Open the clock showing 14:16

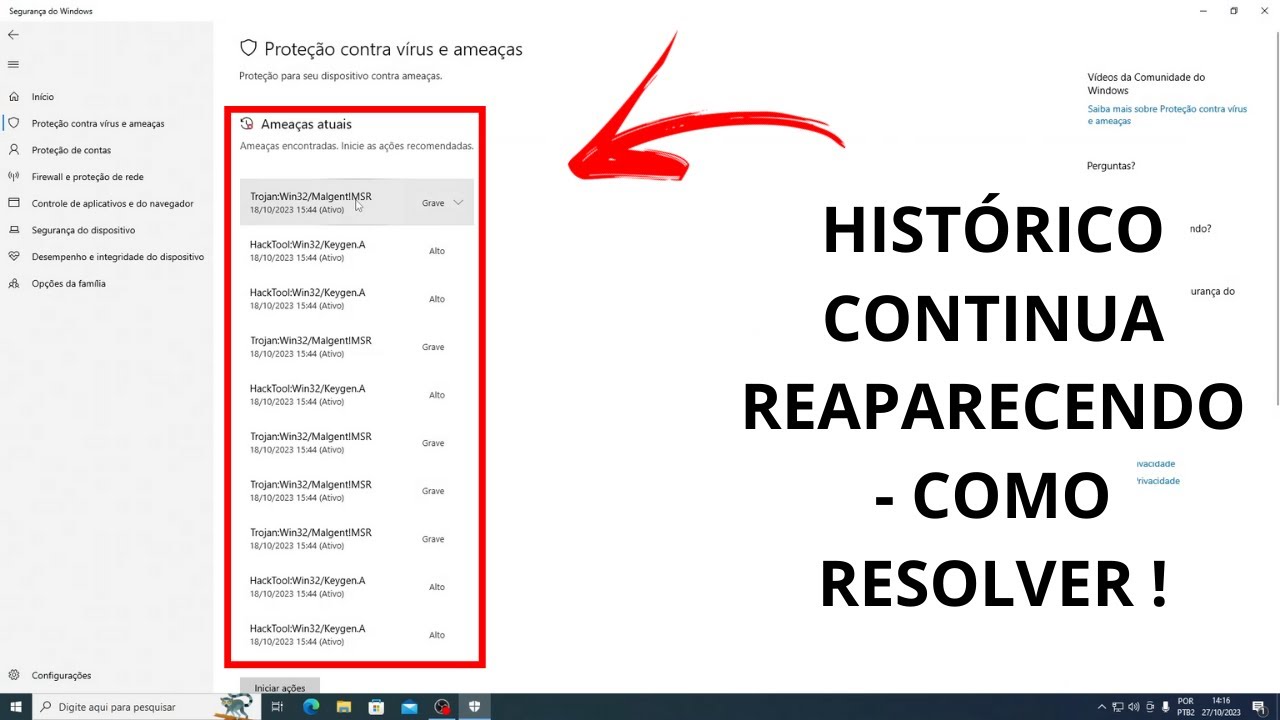[x=1222, y=707]
